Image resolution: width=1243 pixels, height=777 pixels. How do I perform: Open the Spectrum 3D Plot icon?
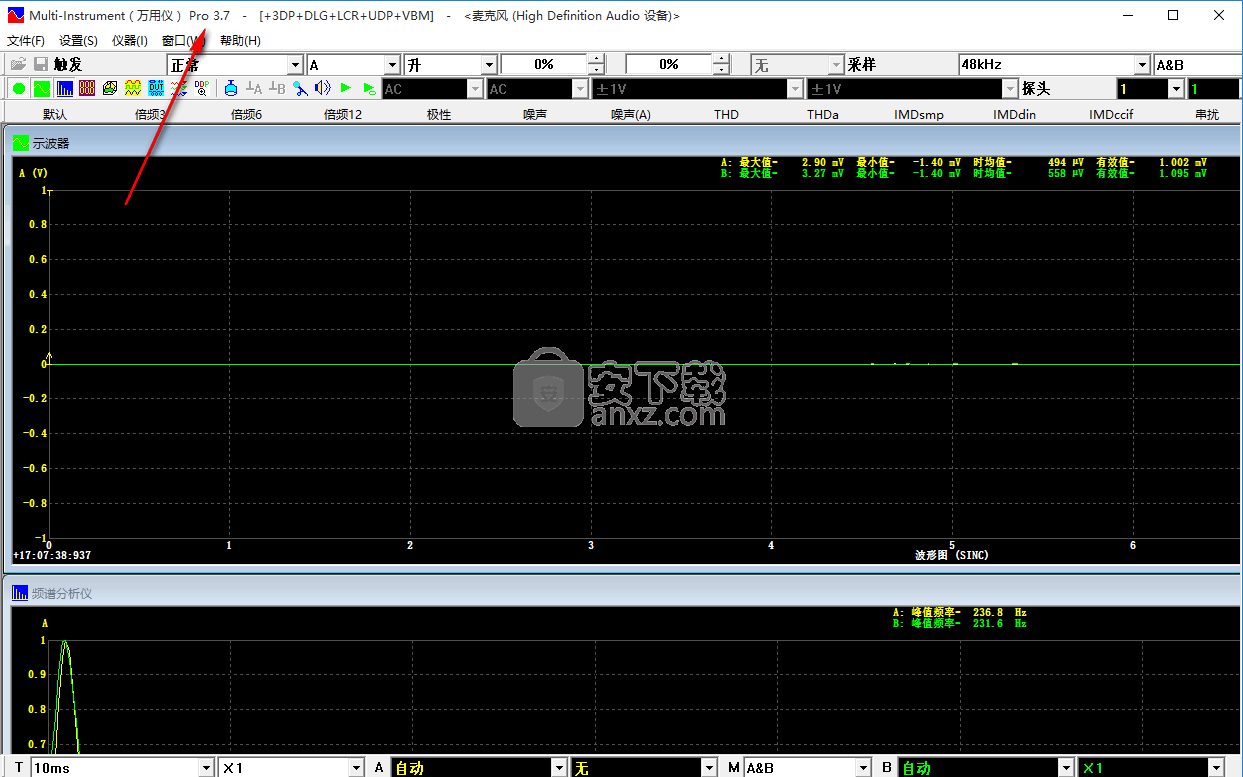(x=110, y=89)
